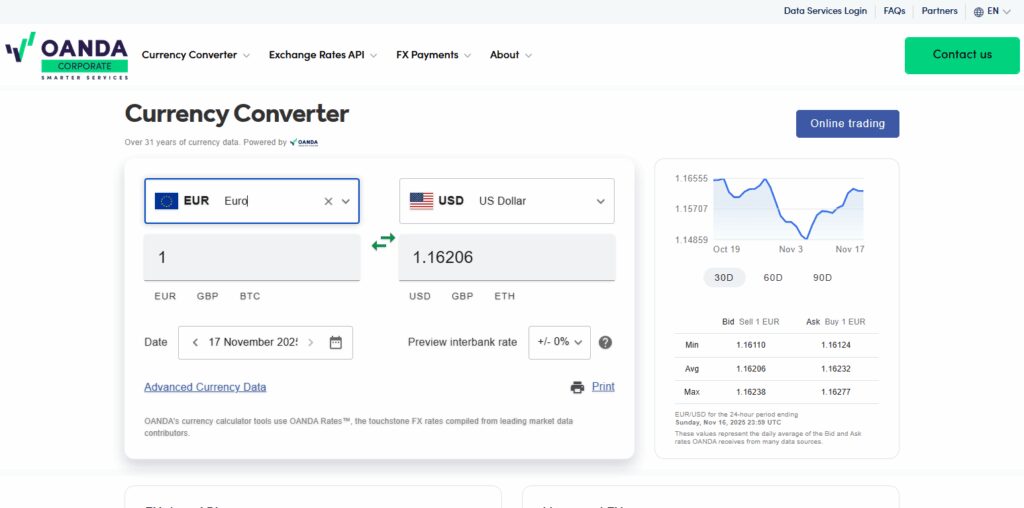Go to the next date arrow
This screenshot has width=1024, height=508.
tap(311, 342)
